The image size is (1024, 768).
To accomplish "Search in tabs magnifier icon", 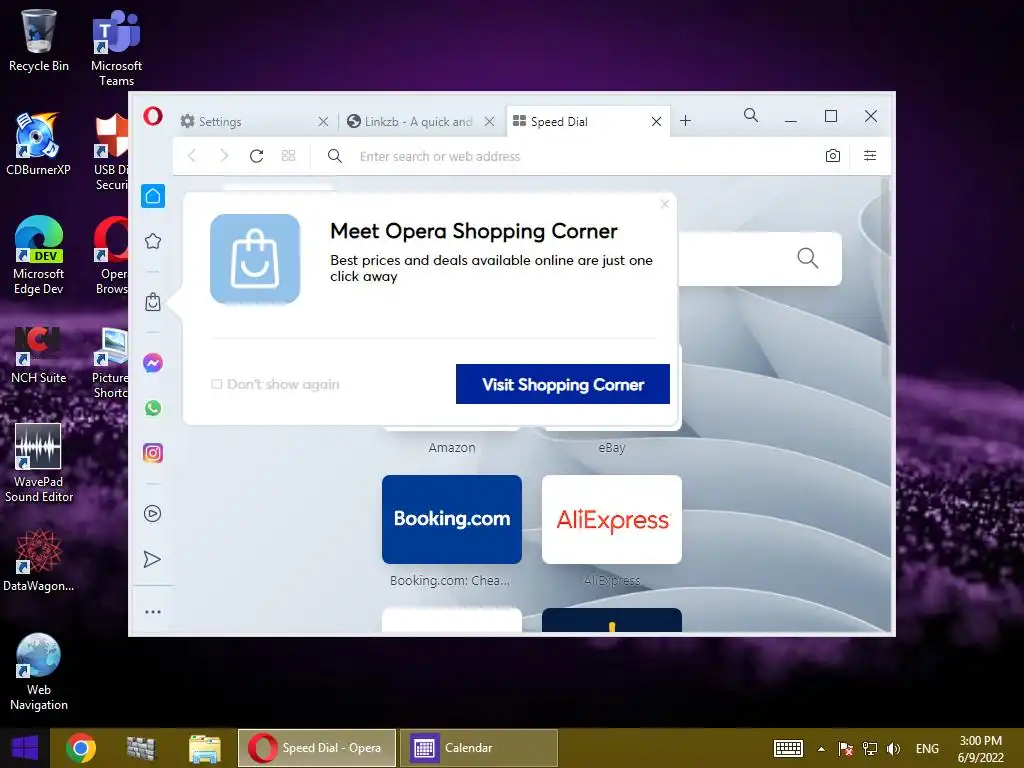I will [x=751, y=116].
